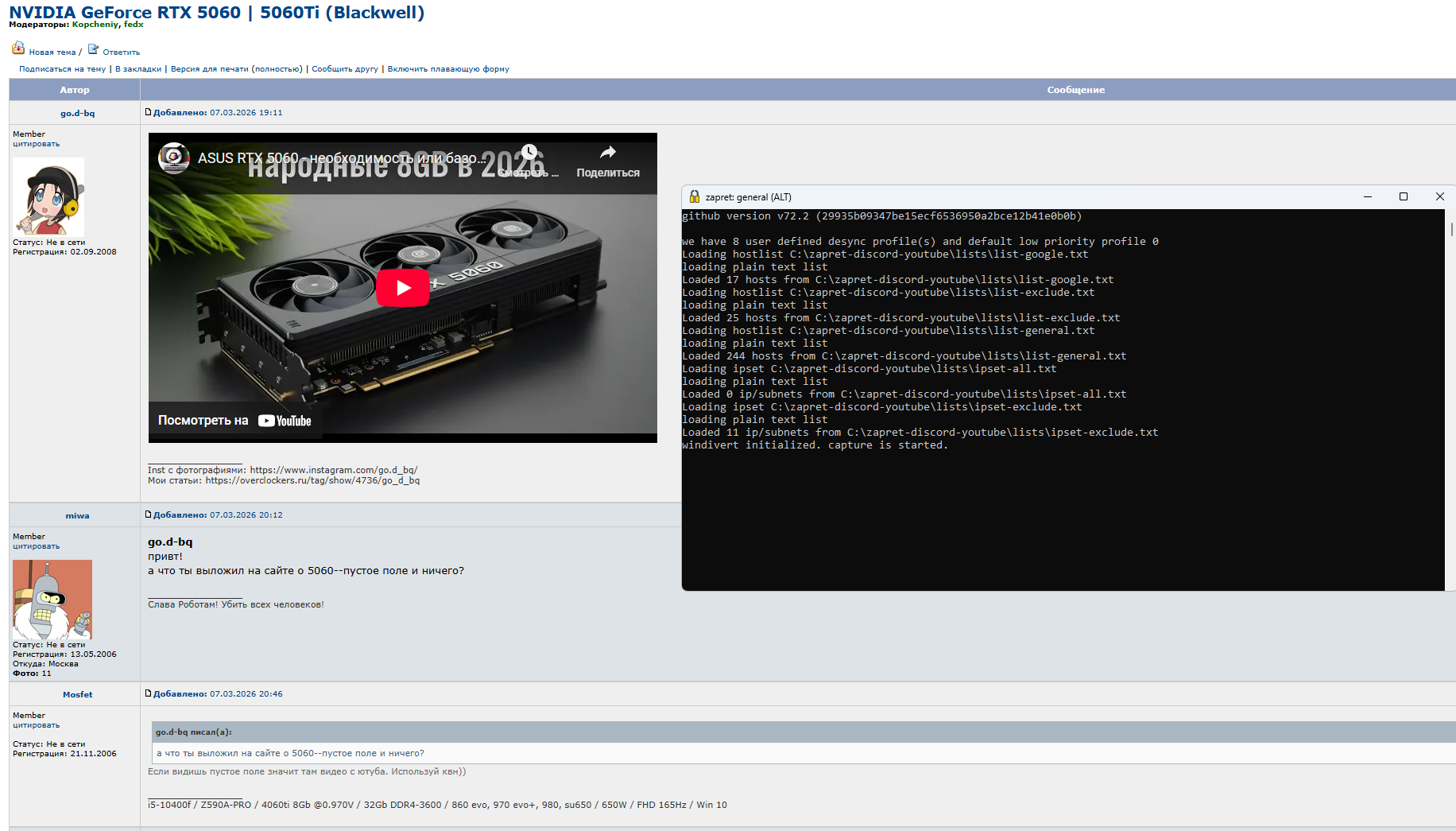Open the miwa author profile link
Screen dimensions: 1456x831
coord(77,515)
